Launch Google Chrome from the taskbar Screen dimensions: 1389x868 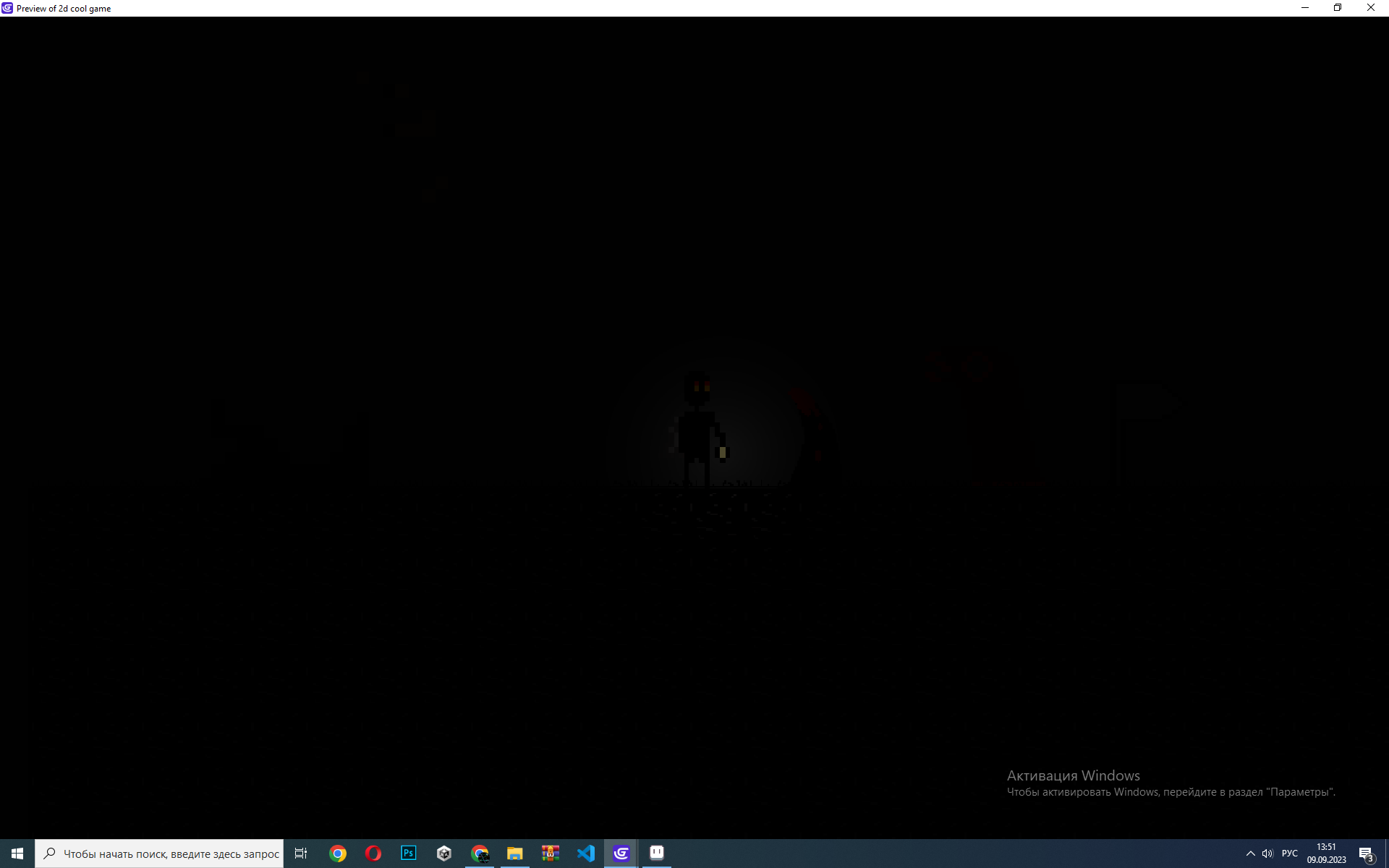(338, 854)
